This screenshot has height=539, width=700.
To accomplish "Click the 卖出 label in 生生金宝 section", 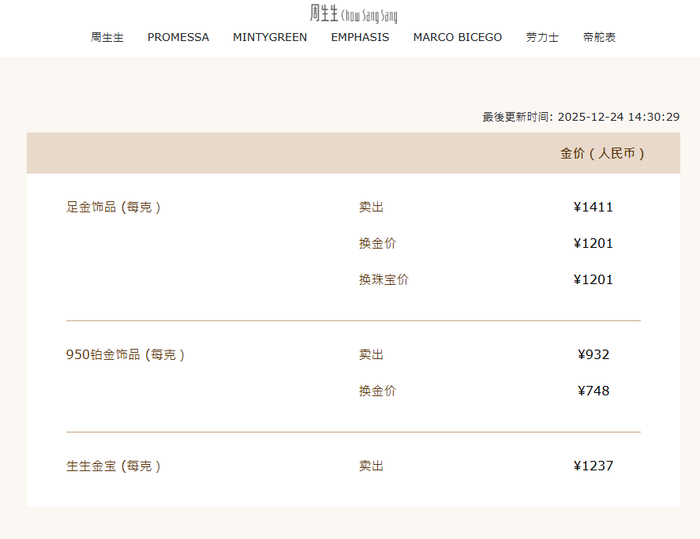I will coord(371,466).
